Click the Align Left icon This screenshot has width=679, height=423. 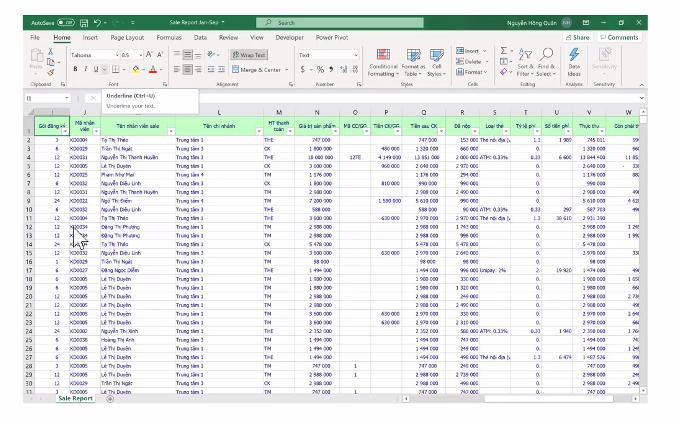pyautogui.click(x=177, y=69)
